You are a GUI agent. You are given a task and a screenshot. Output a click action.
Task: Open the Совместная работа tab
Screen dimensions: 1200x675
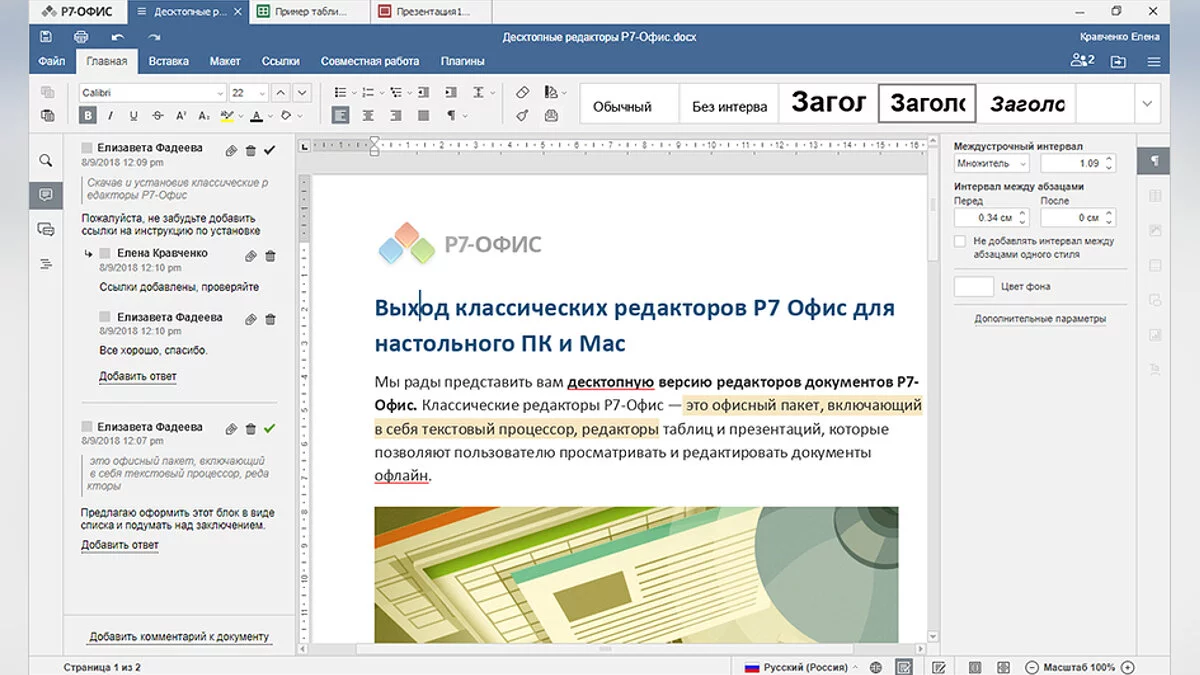point(370,61)
